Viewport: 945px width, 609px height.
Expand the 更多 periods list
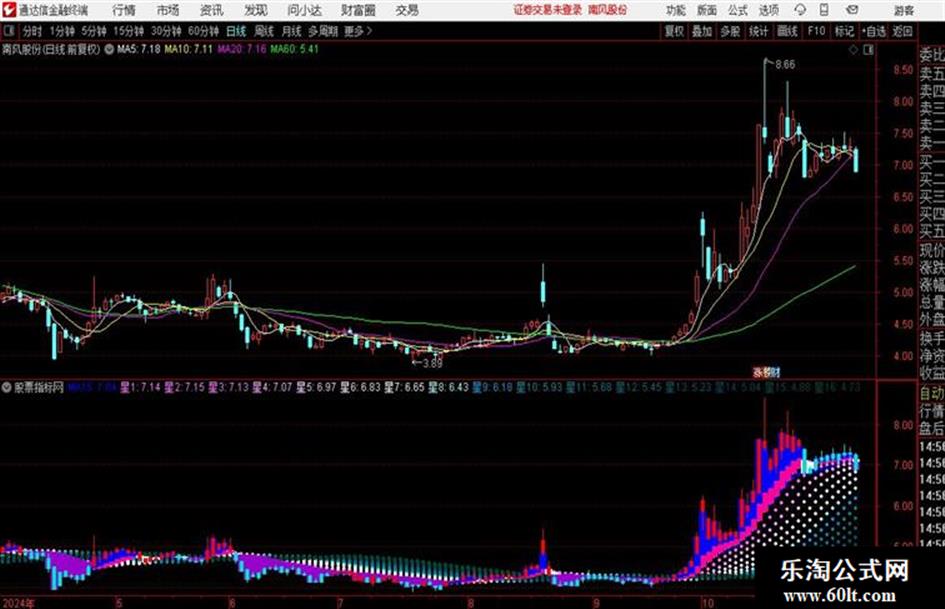tap(359, 31)
